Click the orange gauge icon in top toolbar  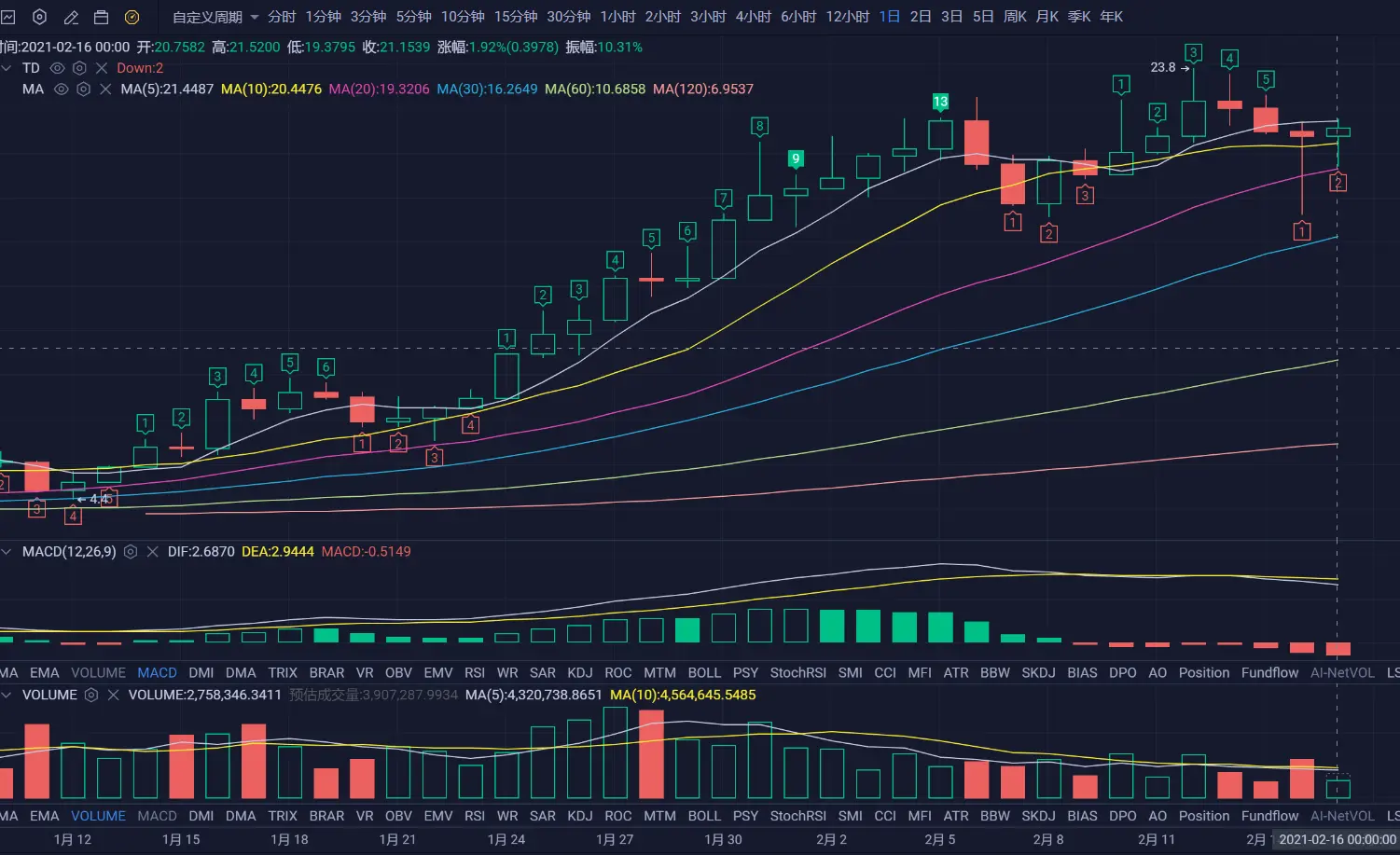tap(132, 17)
